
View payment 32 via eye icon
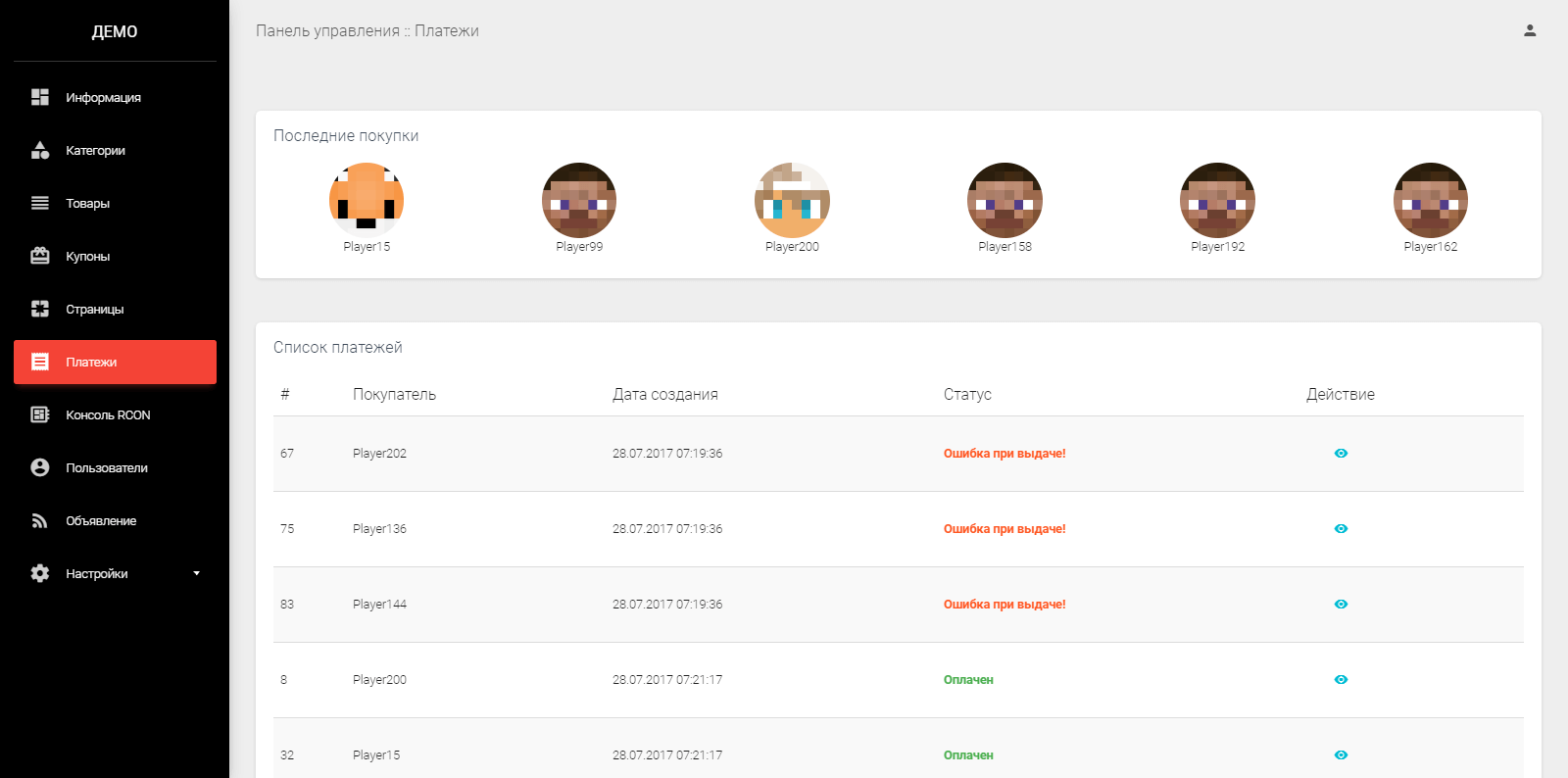[x=1341, y=754]
